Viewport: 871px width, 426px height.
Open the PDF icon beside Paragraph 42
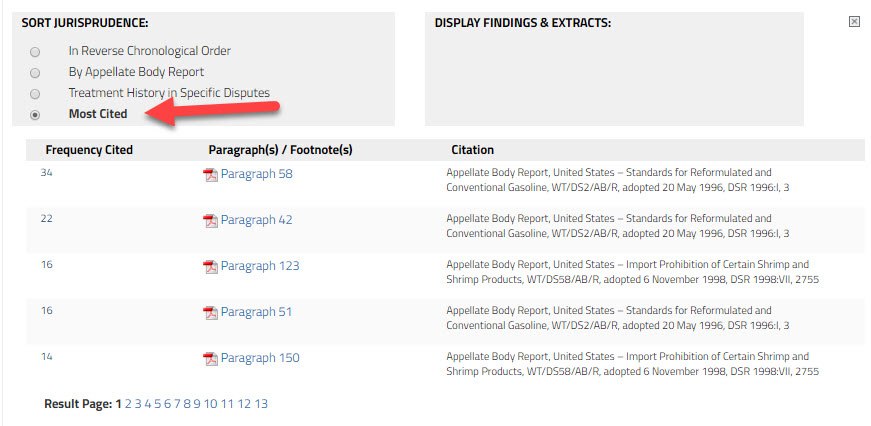pyautogui.click(x=211, y=221)
